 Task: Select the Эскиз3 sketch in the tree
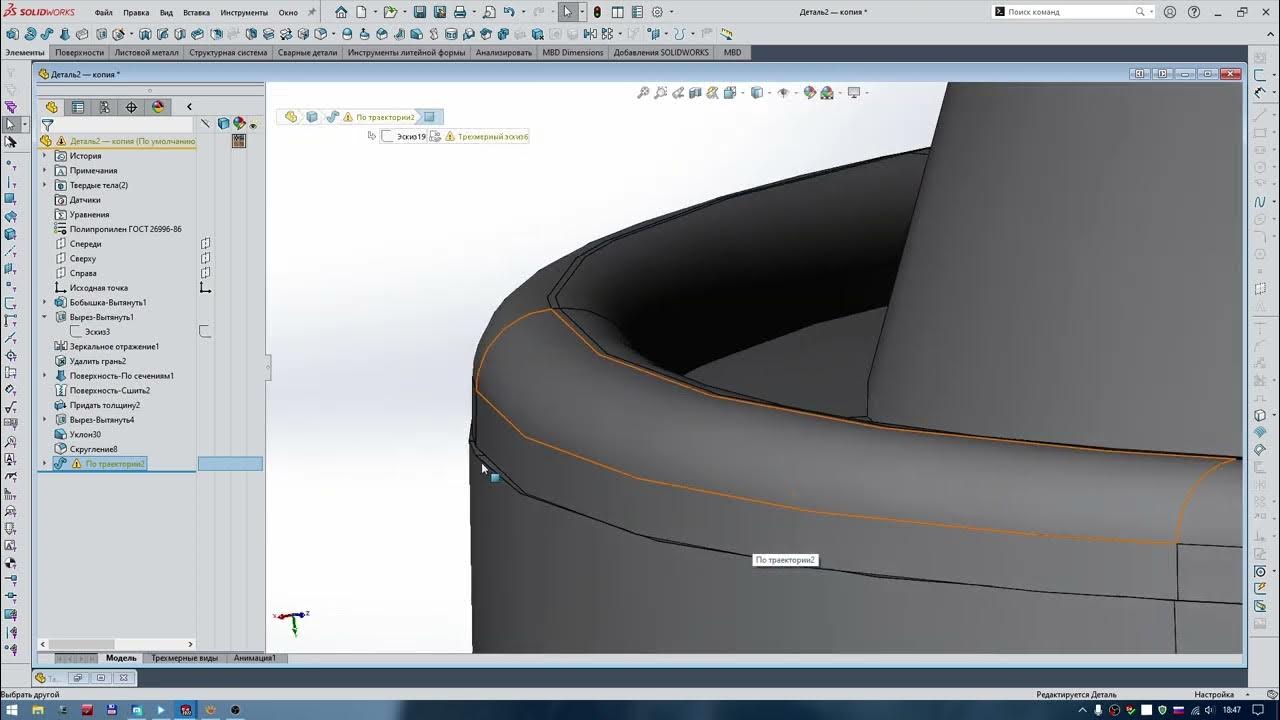[97, 332]
